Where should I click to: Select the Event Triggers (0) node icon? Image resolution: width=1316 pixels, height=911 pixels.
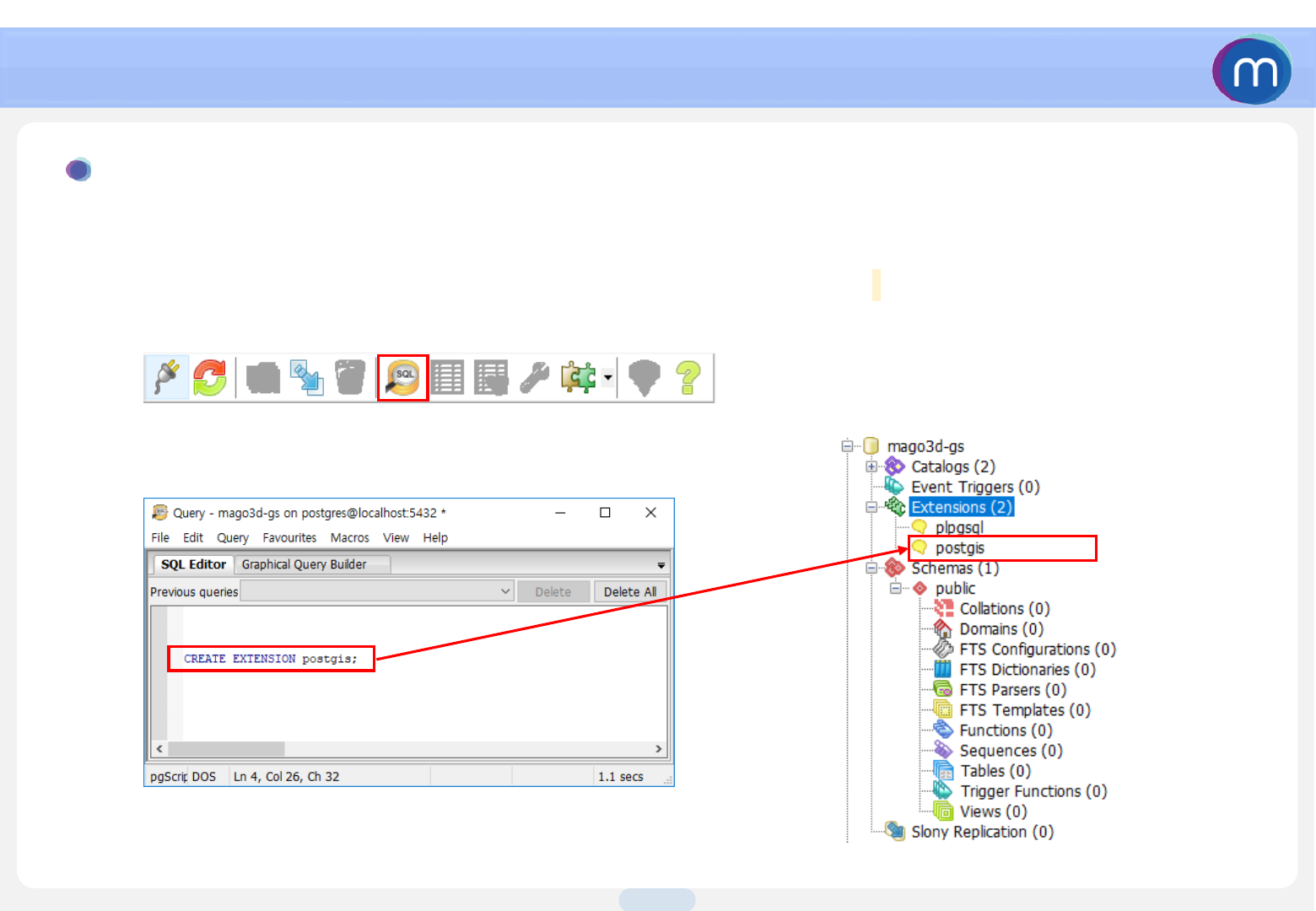894,486
